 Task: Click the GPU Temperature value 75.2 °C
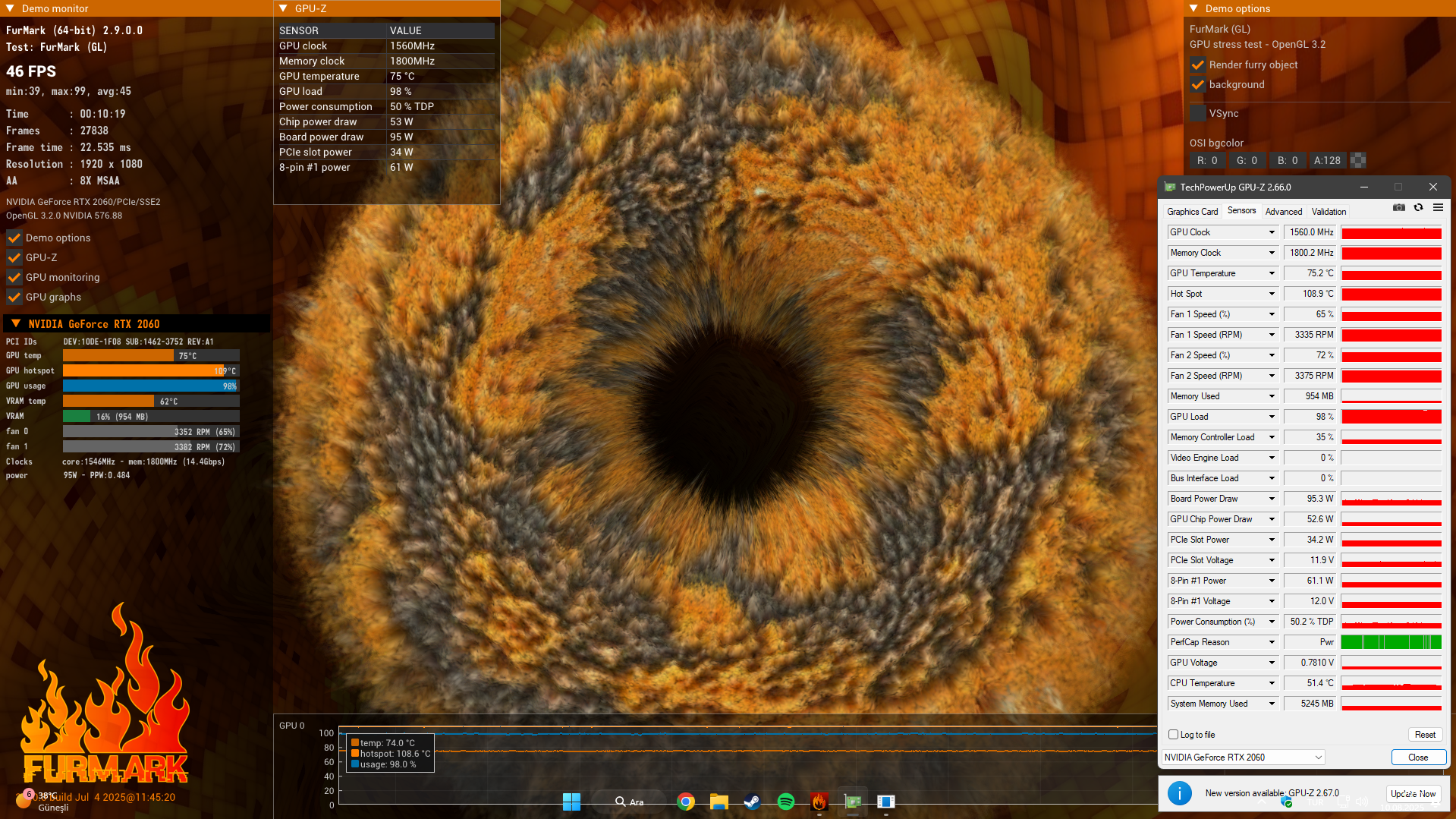point(1309,273)
